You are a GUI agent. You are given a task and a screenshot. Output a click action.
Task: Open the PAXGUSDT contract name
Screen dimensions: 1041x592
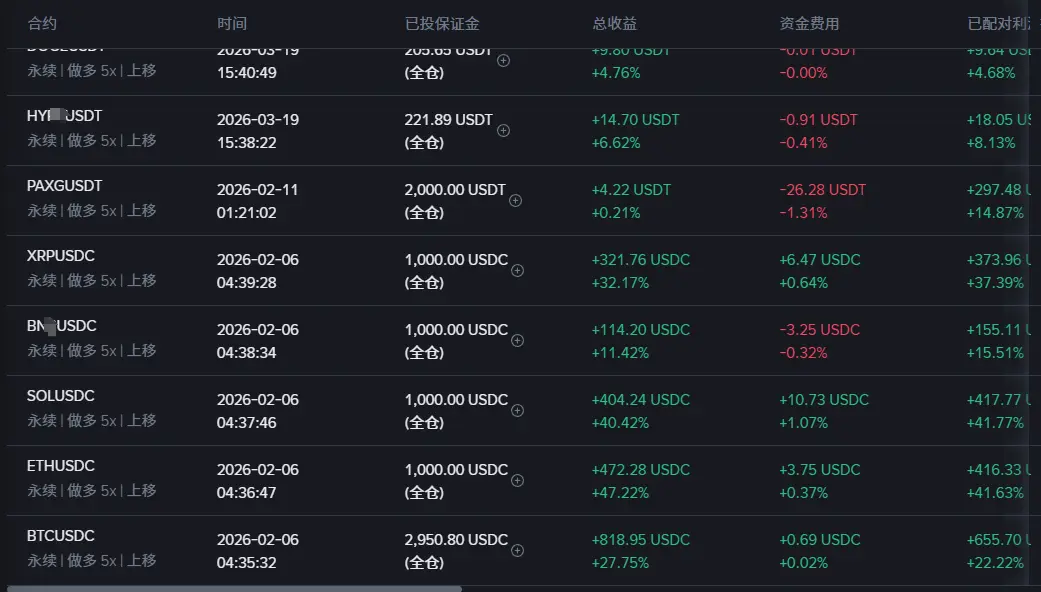tap(64, 186)
